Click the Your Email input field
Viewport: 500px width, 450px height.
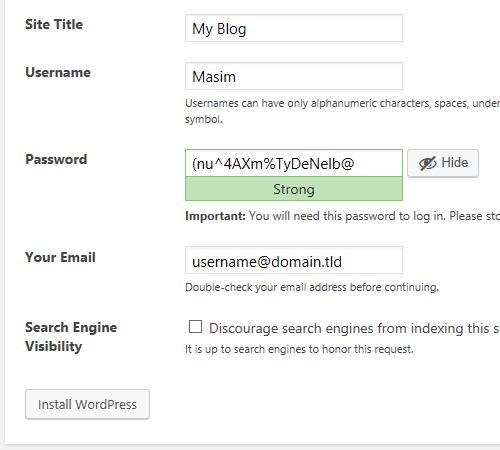coord(294,260)
